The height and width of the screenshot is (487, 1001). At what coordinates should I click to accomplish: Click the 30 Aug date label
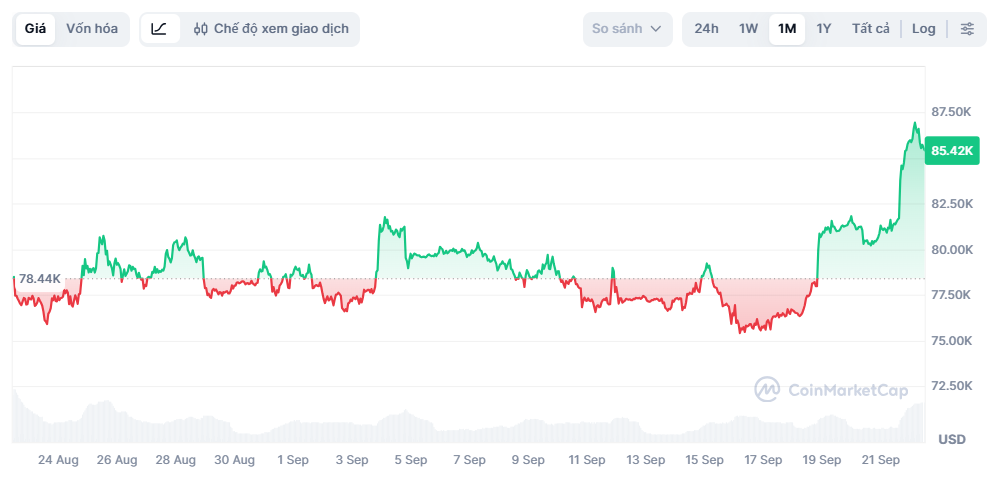pos(234,460)
